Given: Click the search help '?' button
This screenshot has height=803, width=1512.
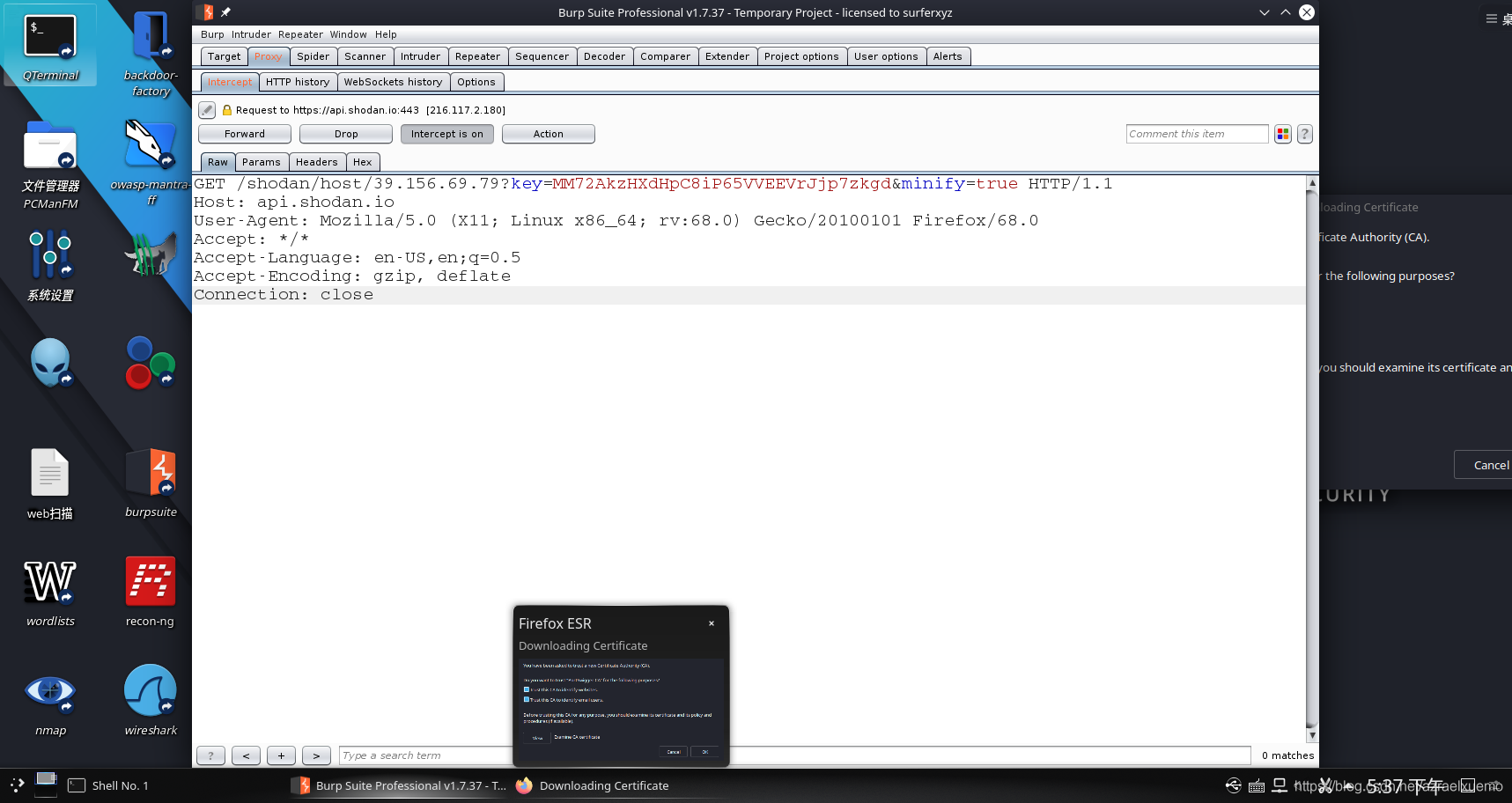Looking at the screenshot, I should pyautogui.click(x=210, y=755).
